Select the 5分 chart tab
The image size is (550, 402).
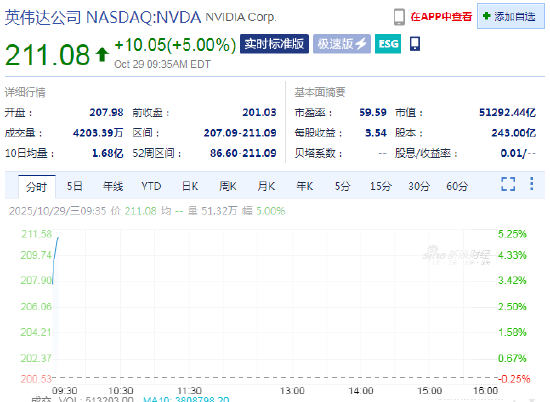coord(342,186)
